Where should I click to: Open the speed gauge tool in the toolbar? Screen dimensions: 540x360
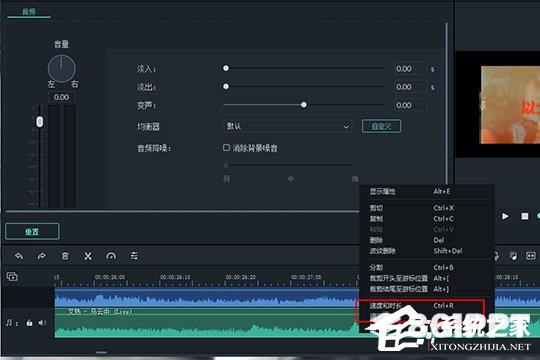pos(111,256)
